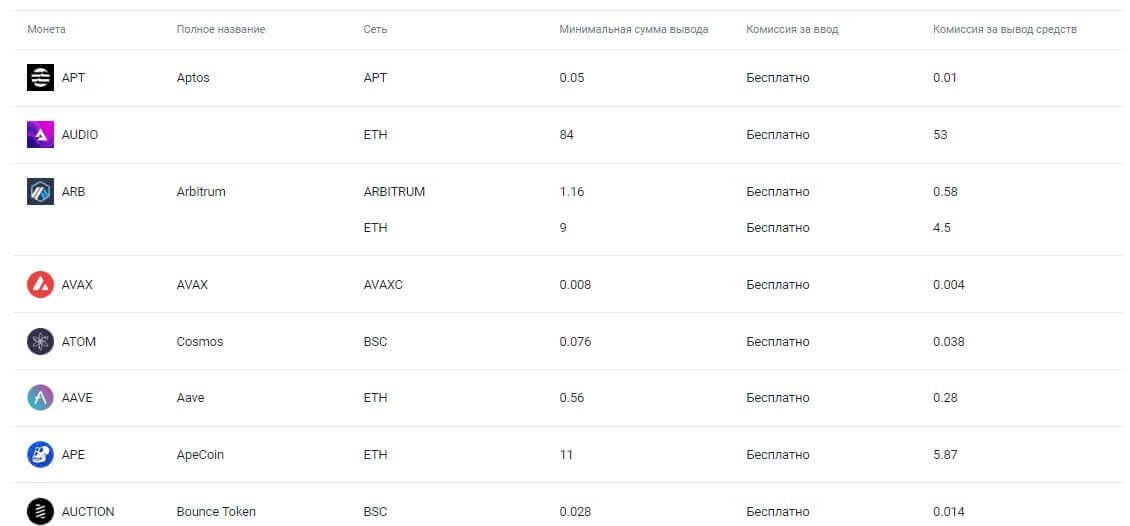Click the blue APE coin icon
Image resolution: width=1130 pixels, height=526 pixels.
click(x=40, y=454)
